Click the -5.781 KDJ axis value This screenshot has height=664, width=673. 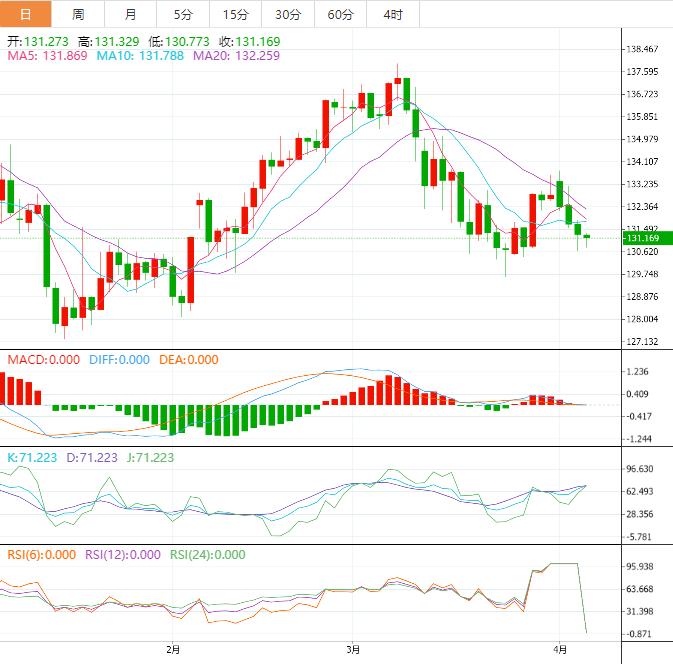(639, 537)
